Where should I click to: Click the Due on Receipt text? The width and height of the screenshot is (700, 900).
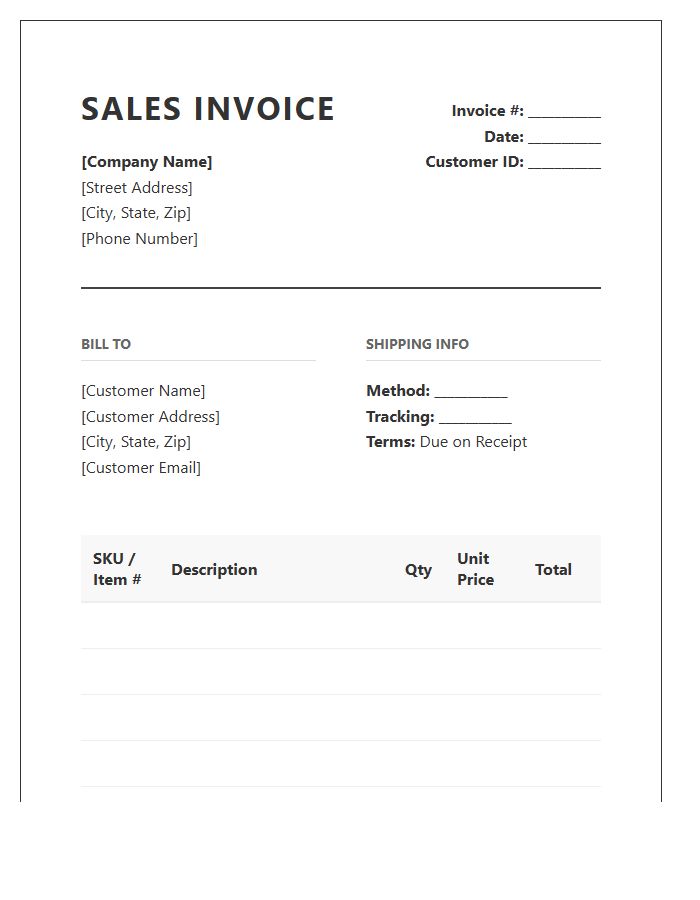[x=473, y=442]
